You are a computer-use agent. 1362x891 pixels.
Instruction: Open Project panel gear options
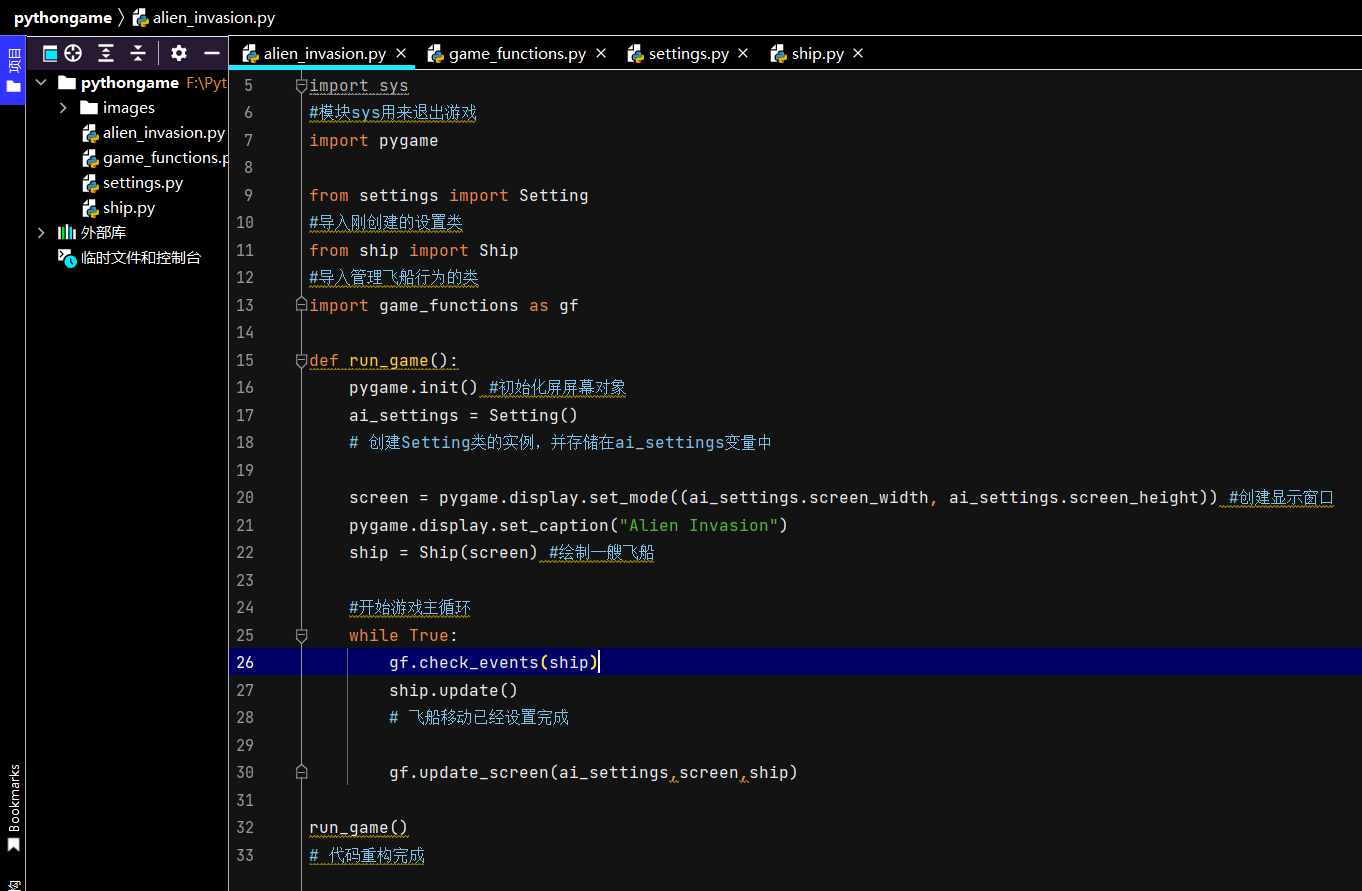179,54
